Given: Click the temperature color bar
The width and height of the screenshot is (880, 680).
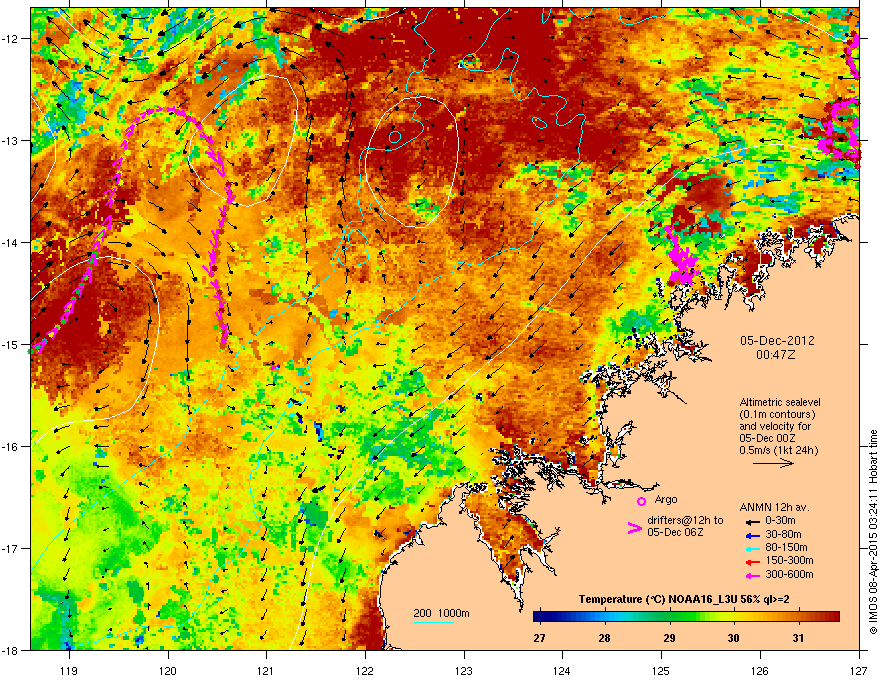Looking at the screenshot, I should pos(686,617).
